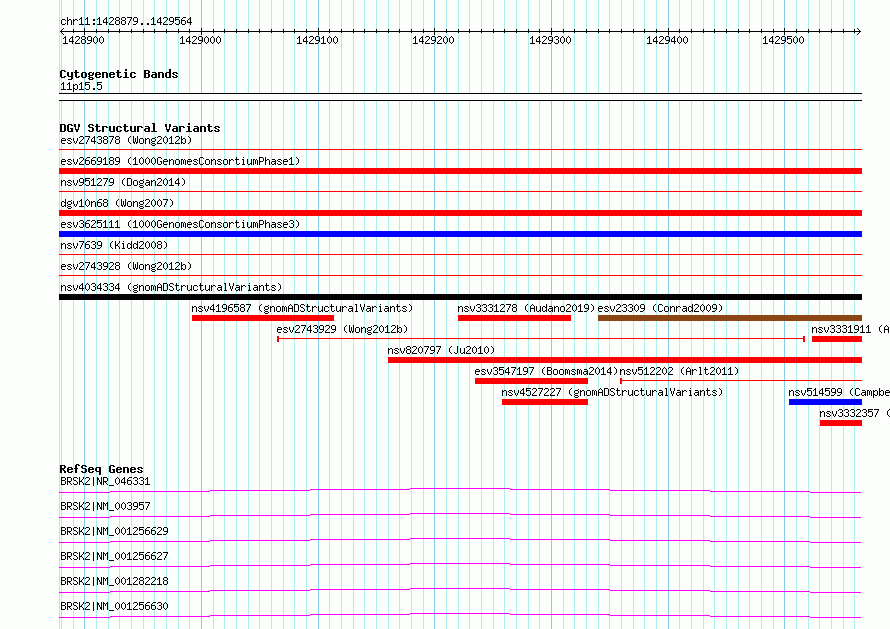Click the RefSeq Genes track title

[102, 469]
